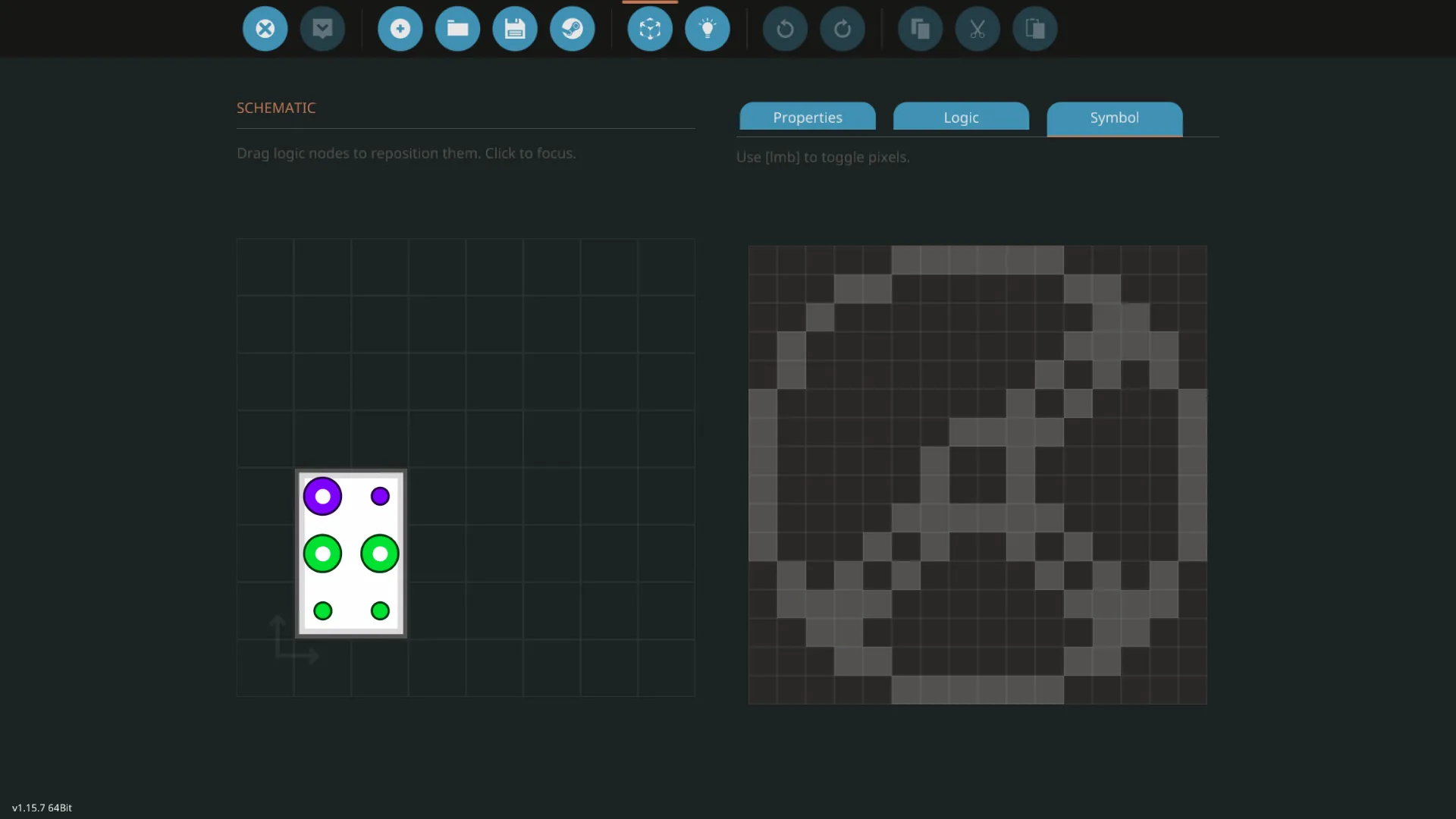This screenshot has width=1456, height=819.
Task: Focus the large purple logic node
Action: pyautogui.click(x=322, y=497)
